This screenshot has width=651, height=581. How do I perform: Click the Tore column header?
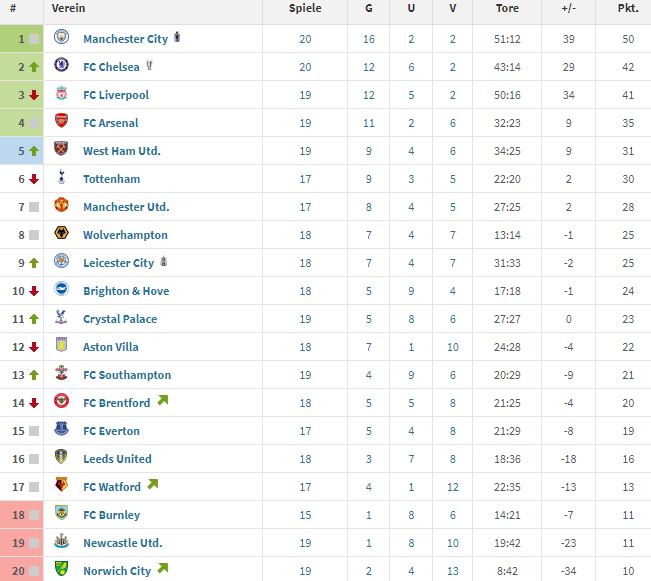pos(507,8)
